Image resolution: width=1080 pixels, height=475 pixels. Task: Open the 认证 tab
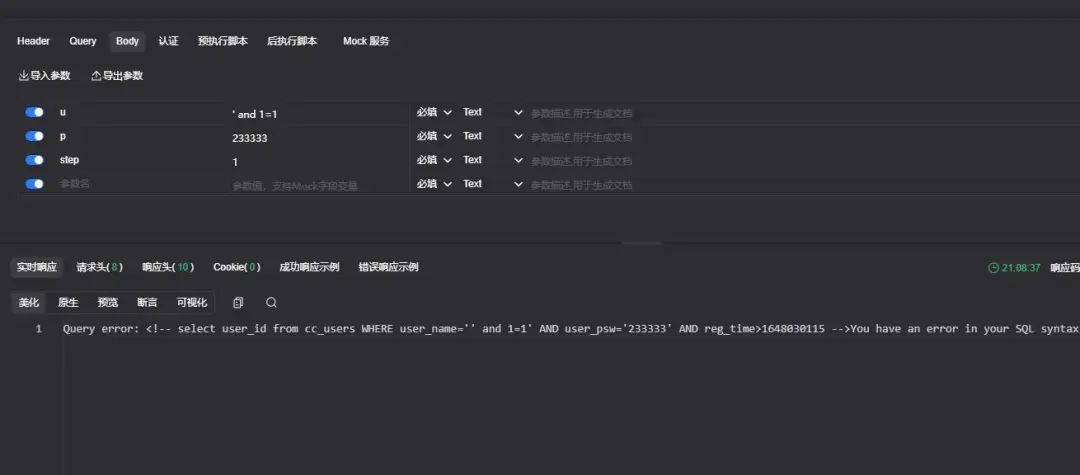[168, 41]
